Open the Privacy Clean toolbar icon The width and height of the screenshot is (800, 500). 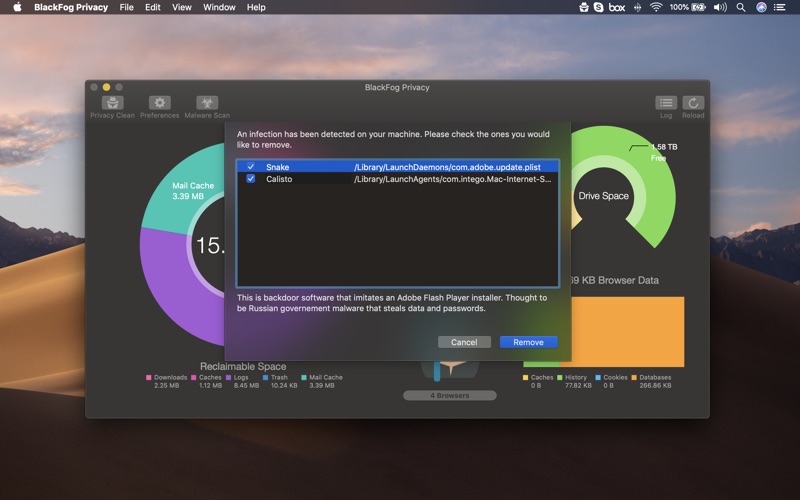point(112,103)
